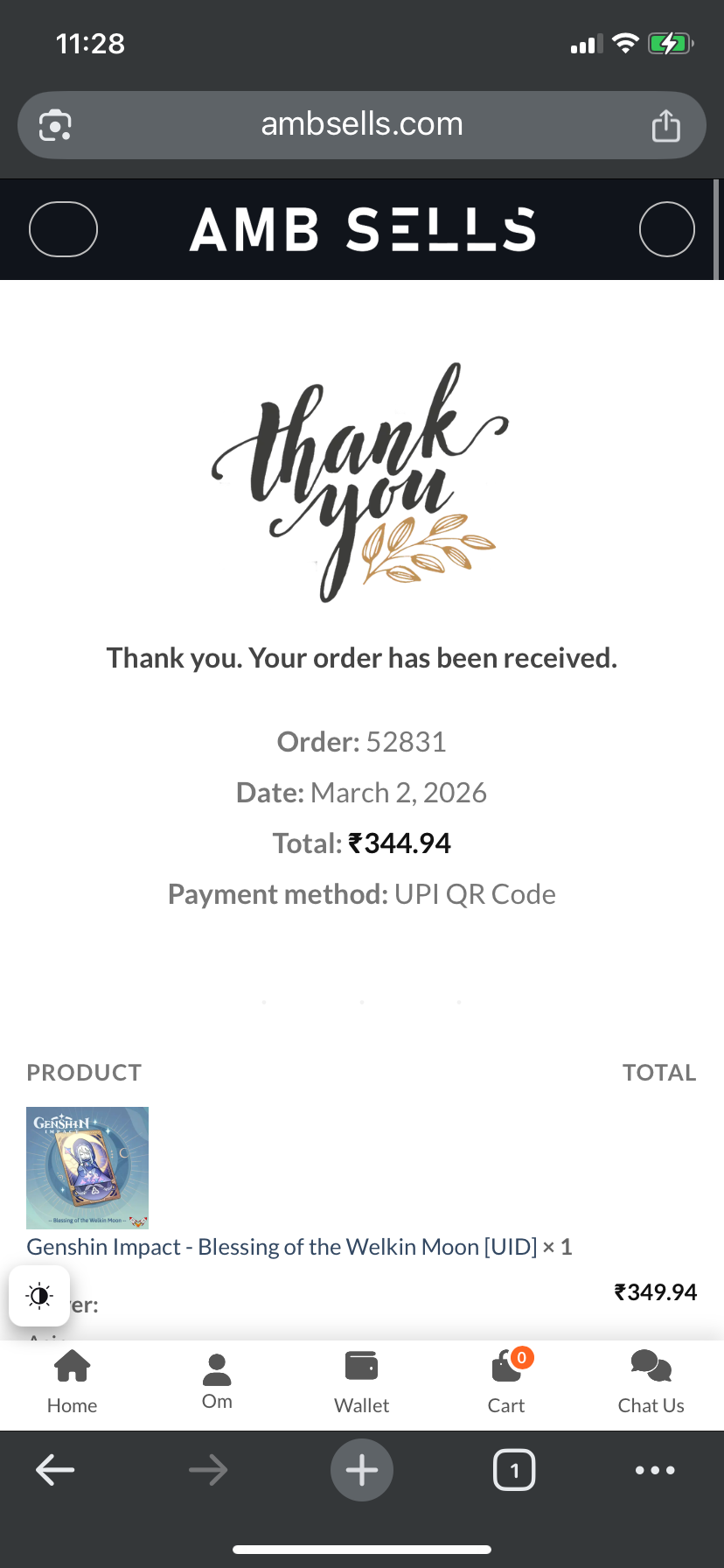The height and width of the screenshot is (1568, 724).
Task: Open the tab switcher showing 1 tab
Action: click(514, 1470)
